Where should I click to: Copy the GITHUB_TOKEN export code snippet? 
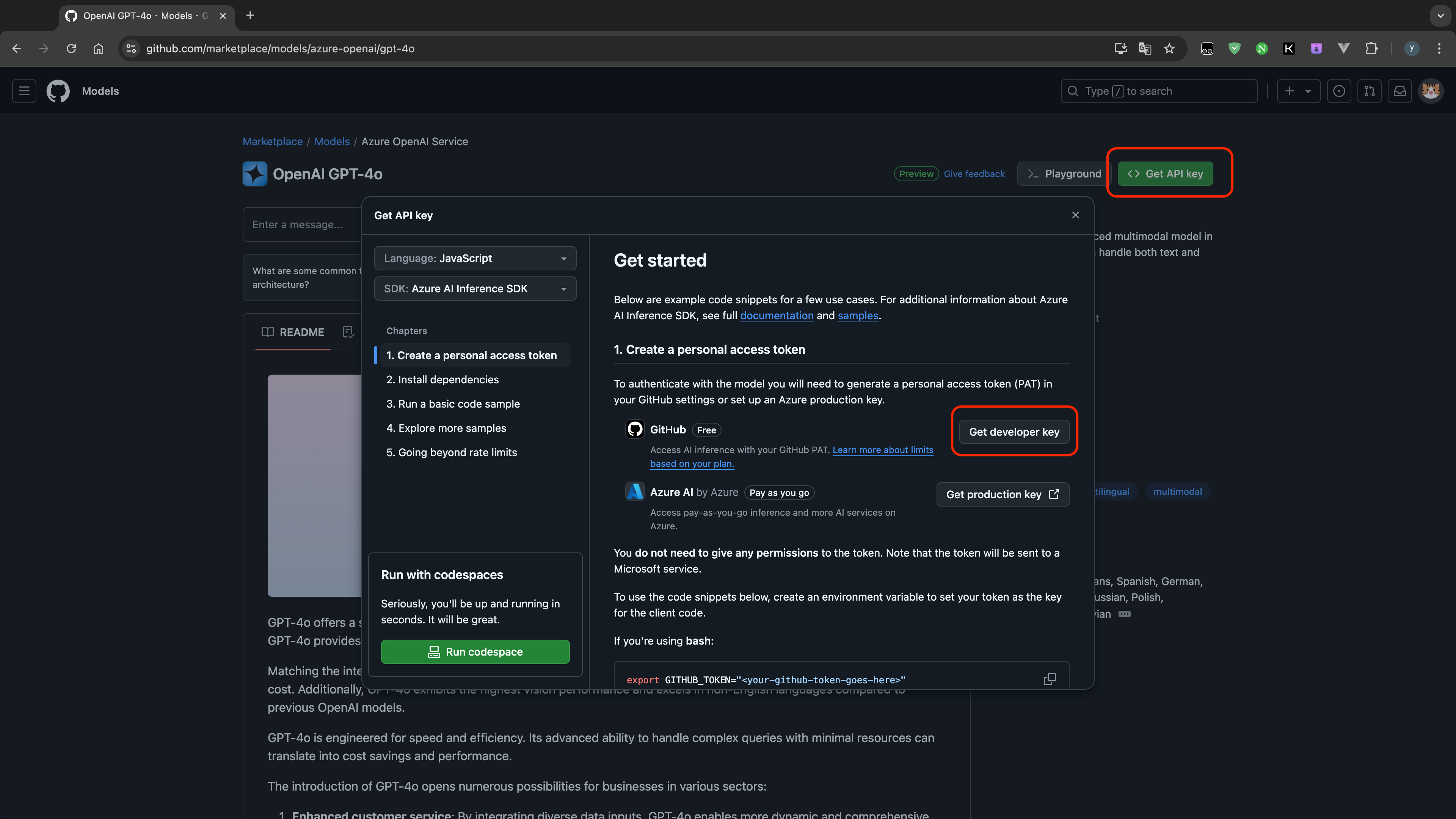[1049, 679]
